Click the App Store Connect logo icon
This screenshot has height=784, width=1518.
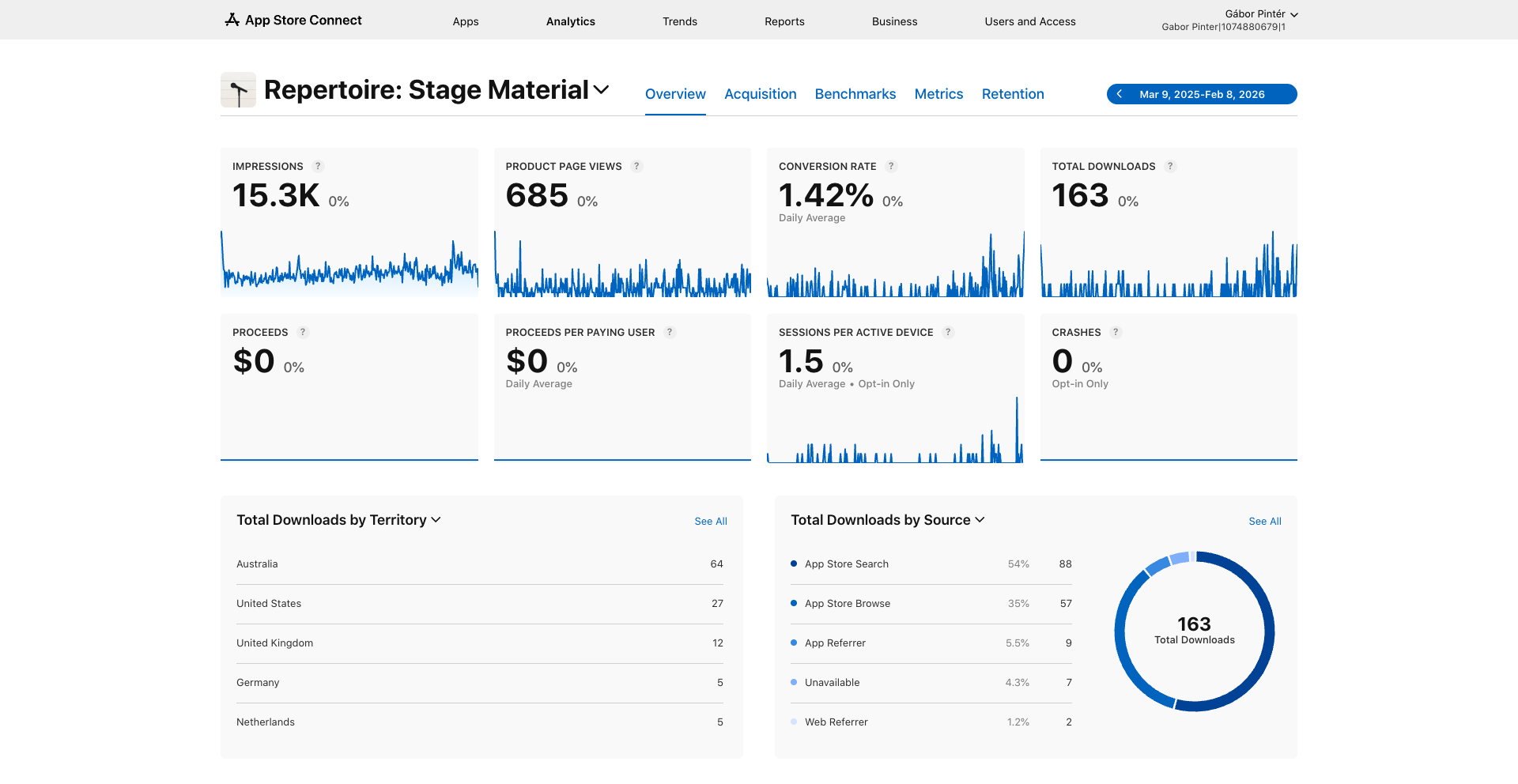pyautogui.click(x=232, y=20)
